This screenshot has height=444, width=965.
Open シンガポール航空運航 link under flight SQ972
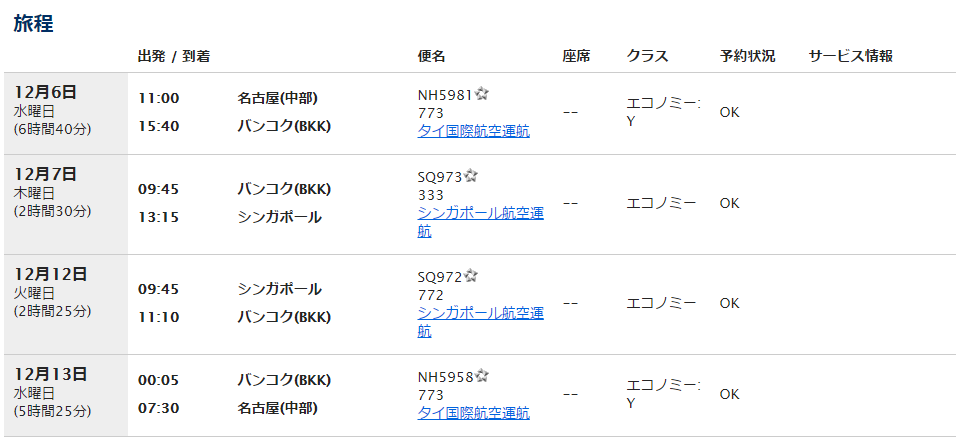tap(480, 313)
